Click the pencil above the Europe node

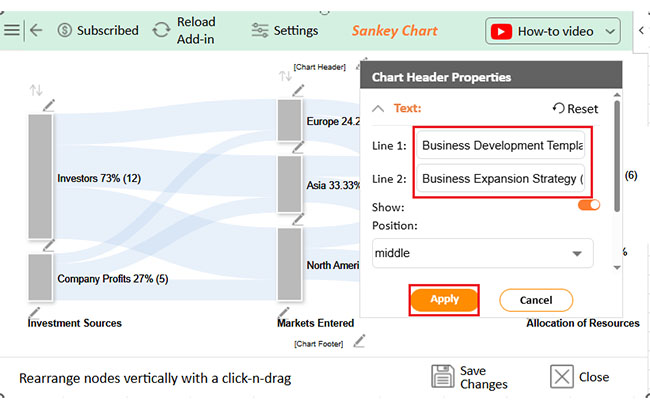pos(298,90)
